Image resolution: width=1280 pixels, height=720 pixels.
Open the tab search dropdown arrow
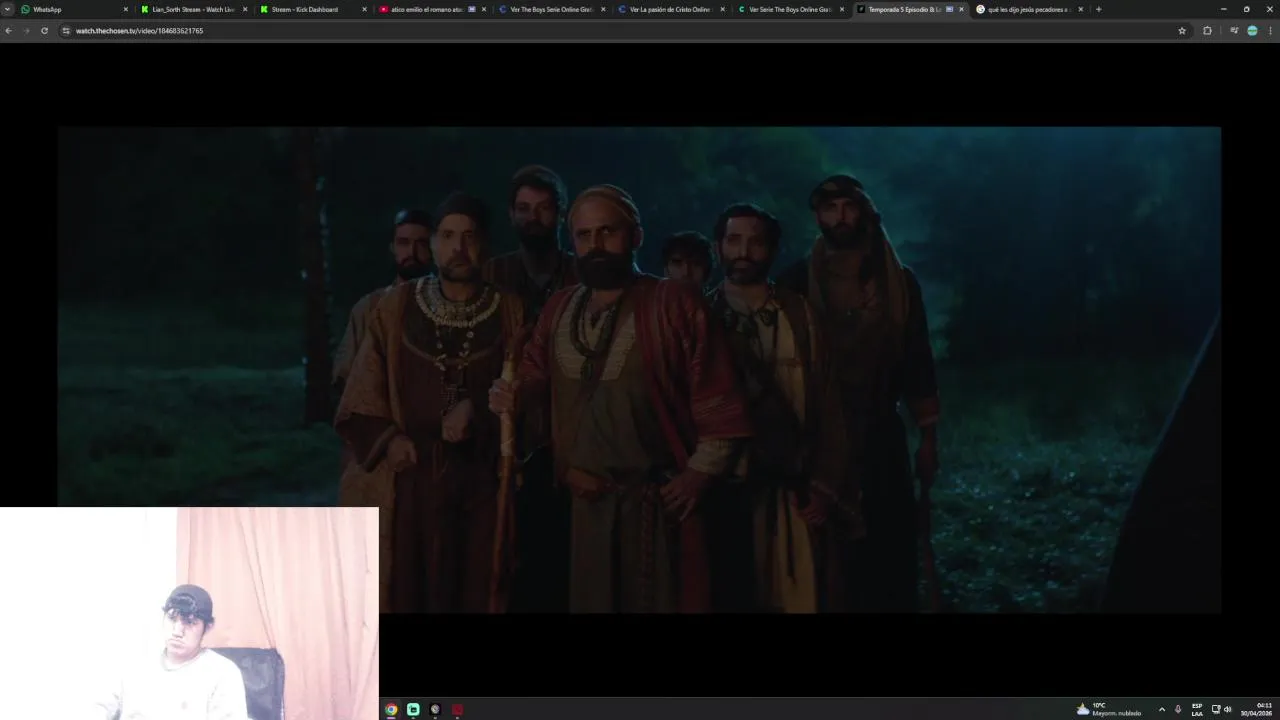click(x=8, y=9)
